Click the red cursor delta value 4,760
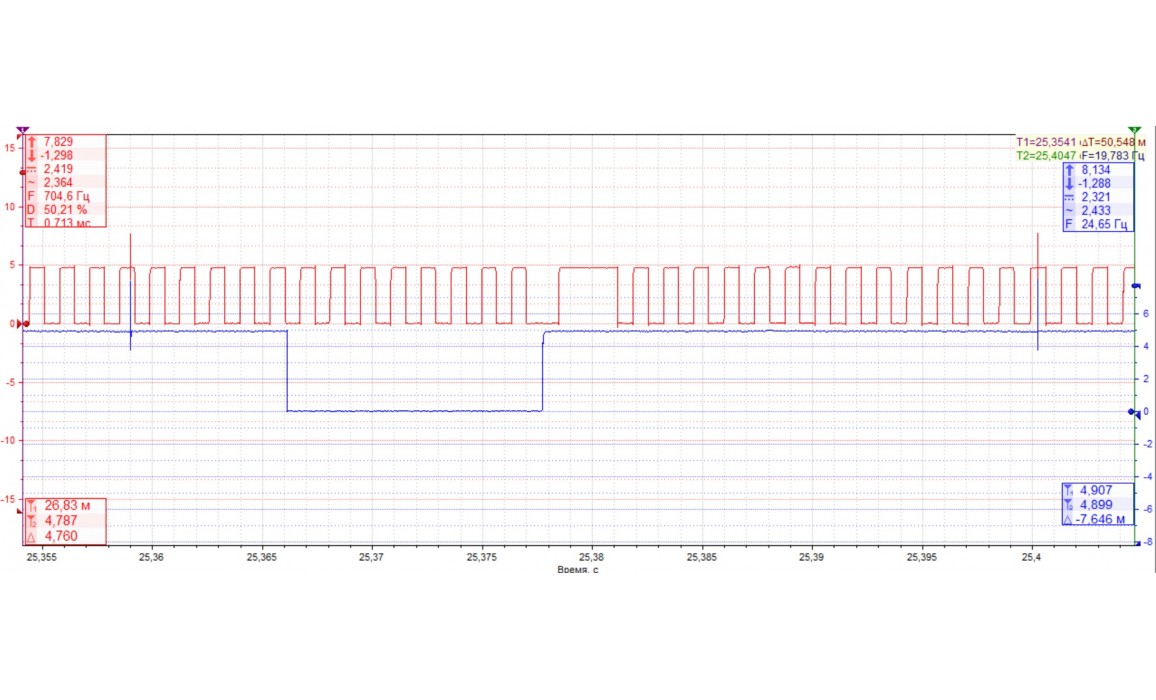 (61, 535)
